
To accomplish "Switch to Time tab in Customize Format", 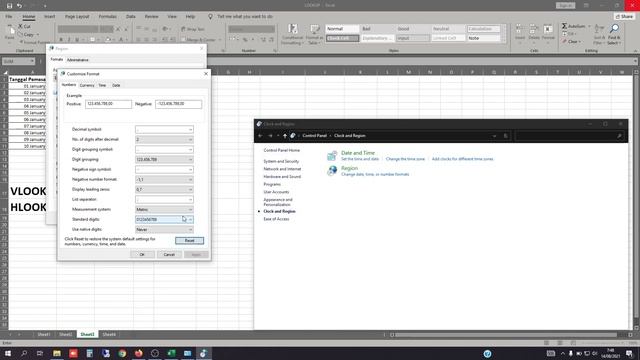I will [x=102, y=85].
